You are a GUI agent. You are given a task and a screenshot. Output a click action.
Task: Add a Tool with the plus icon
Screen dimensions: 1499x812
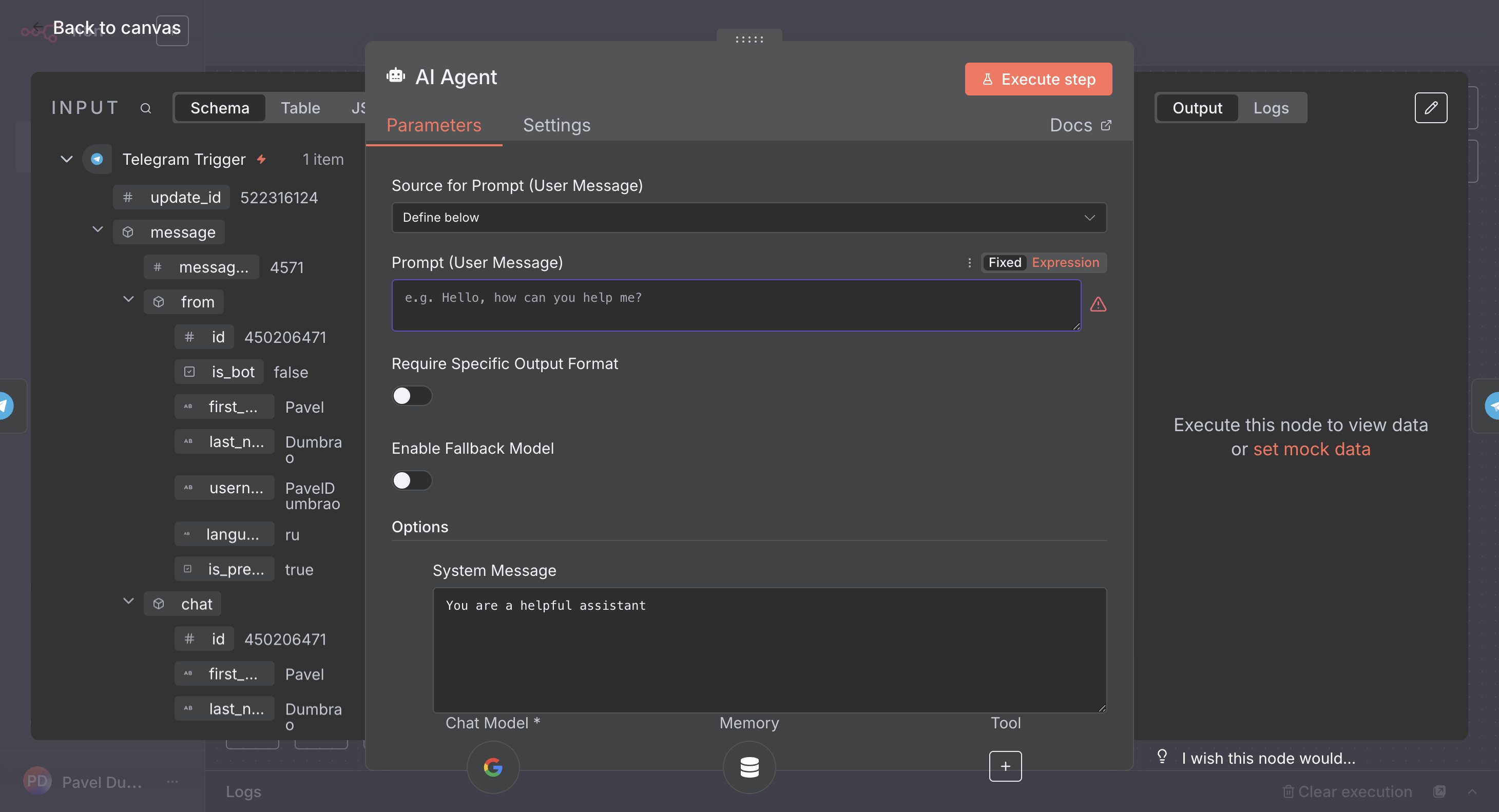[x=1005, y=766]
